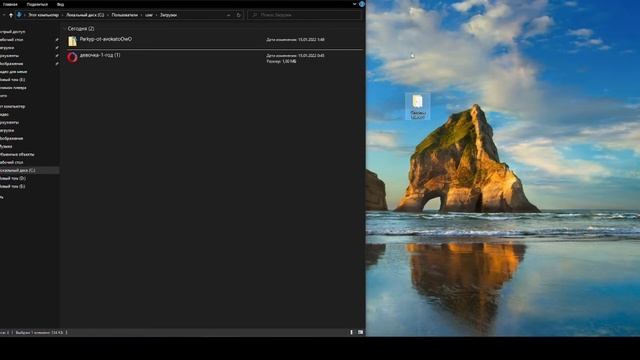Open the видео для мемов quick access folder
640x360 pixels.
coord(13,72)
